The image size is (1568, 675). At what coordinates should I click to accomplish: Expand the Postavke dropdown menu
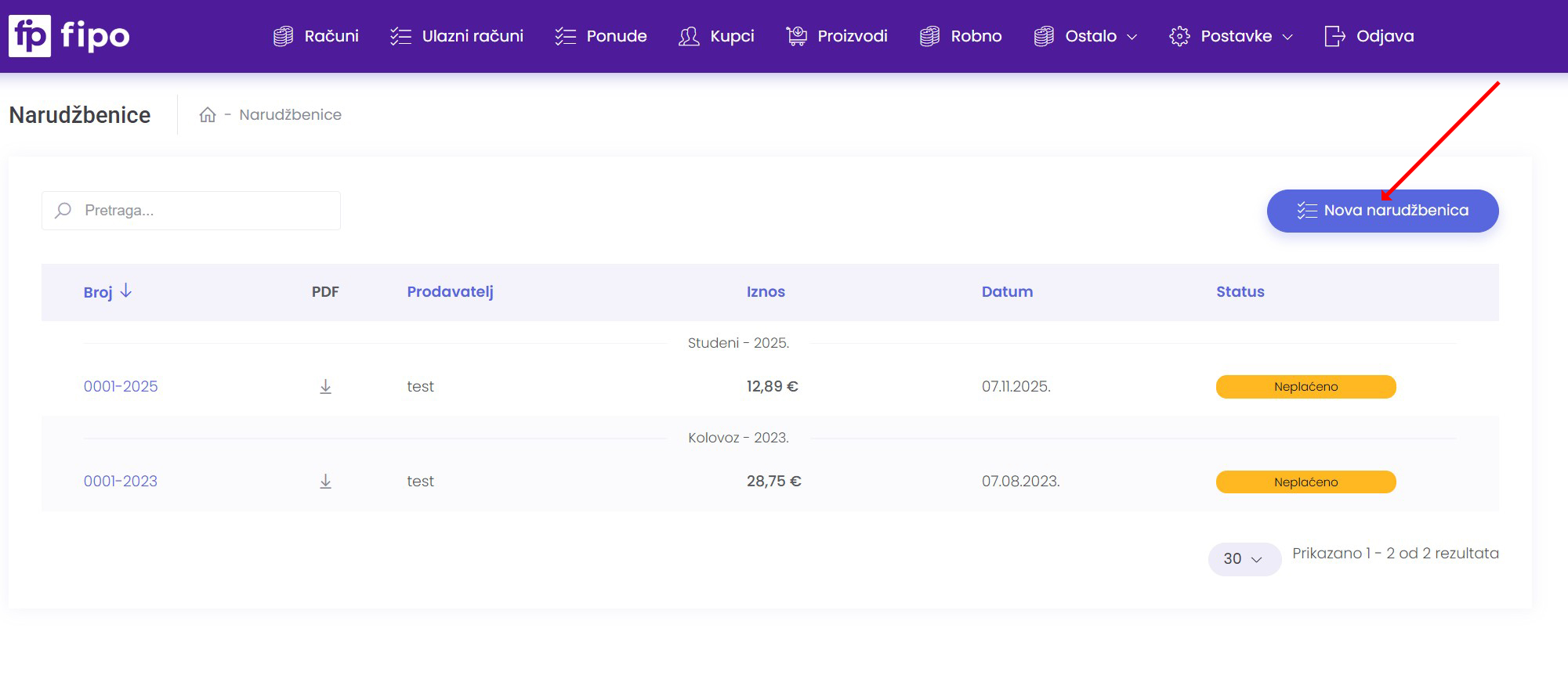point(1231,36)
